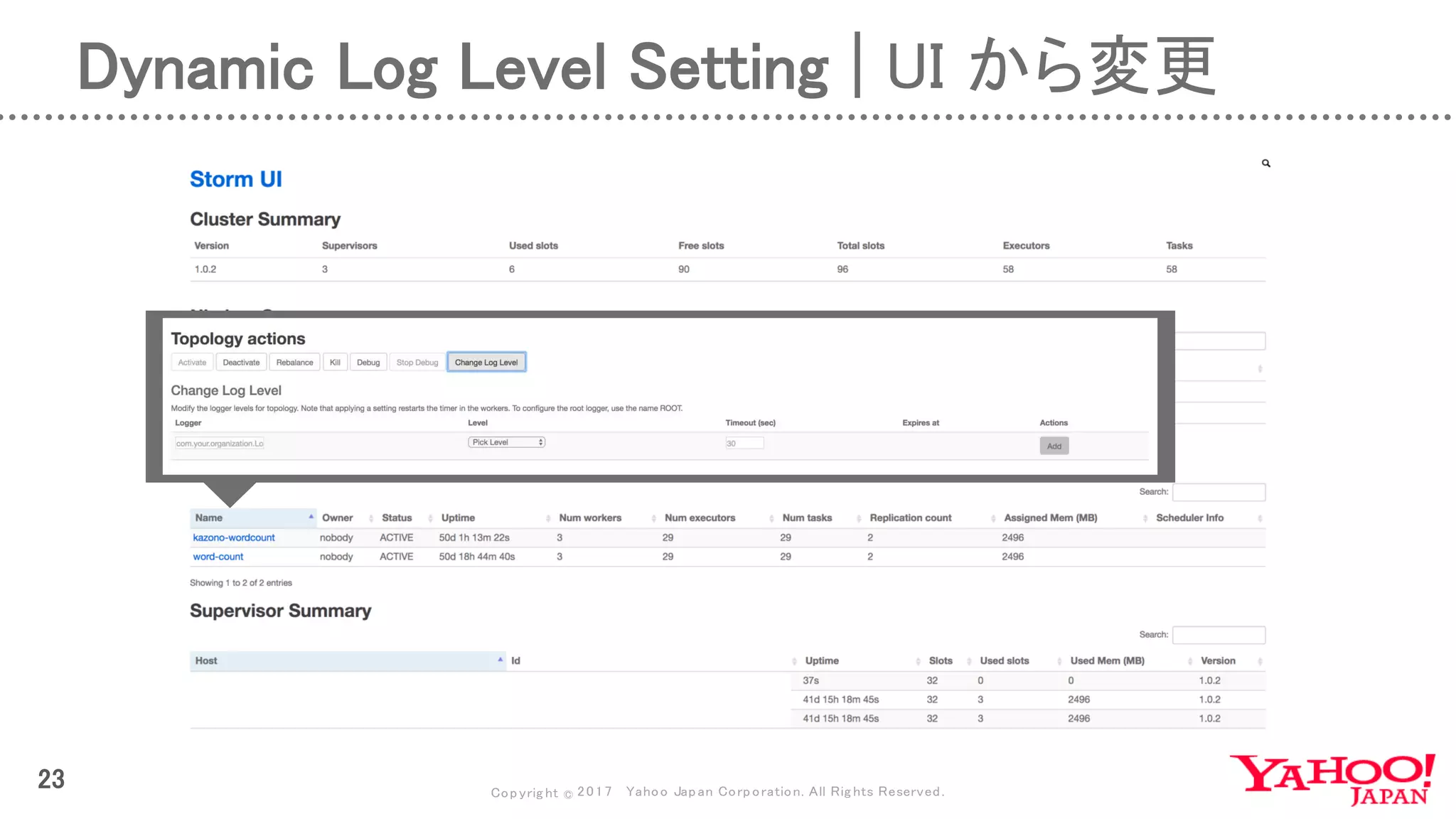Screen dimensions: 1456x819
Task: Open the kazono-wordcount topology link
Action: pyautogui.click(x=234, y=537)
